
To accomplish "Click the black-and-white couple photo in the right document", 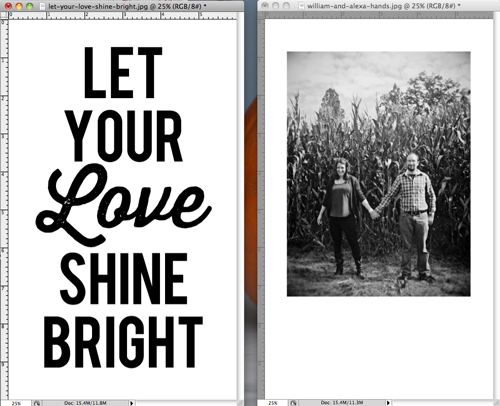I will pos(379,174).
